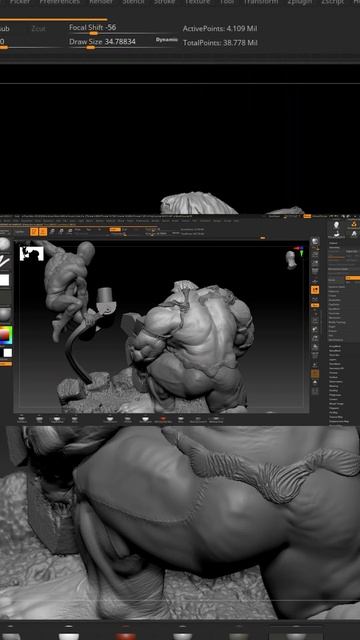The height and width of the screenshot is (640, 360).
Task: Click the ActivePoints: 4.109 Mil readout
Action: tap(220, 29)
